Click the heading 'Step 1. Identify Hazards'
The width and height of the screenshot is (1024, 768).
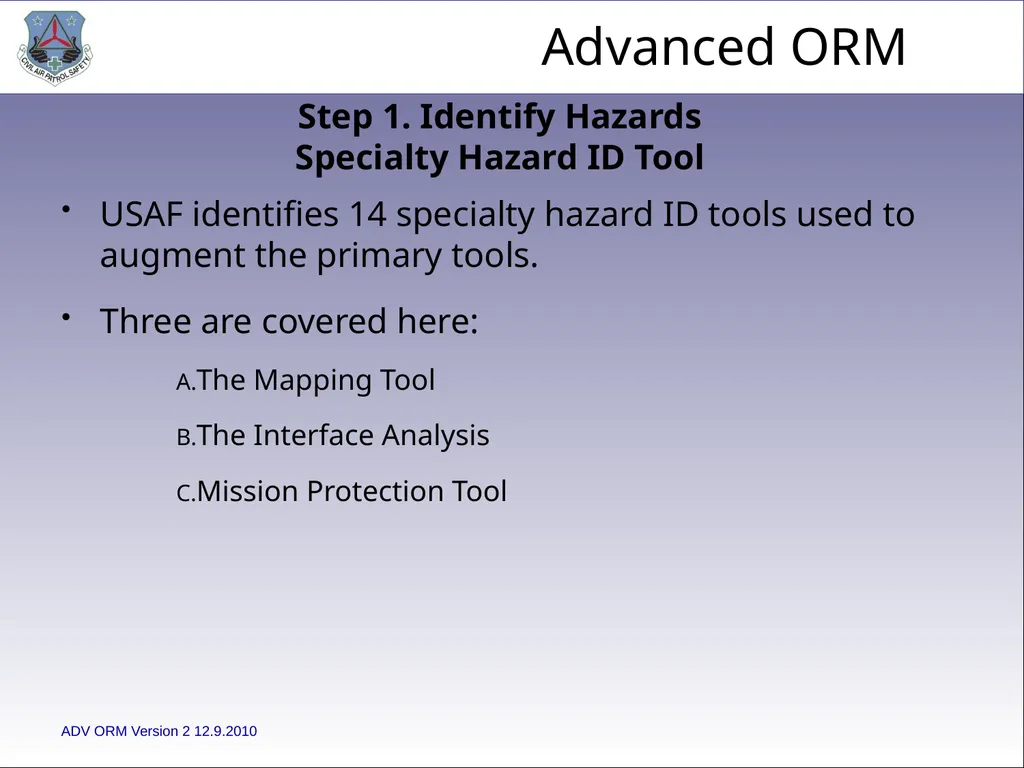pos(500,117)
